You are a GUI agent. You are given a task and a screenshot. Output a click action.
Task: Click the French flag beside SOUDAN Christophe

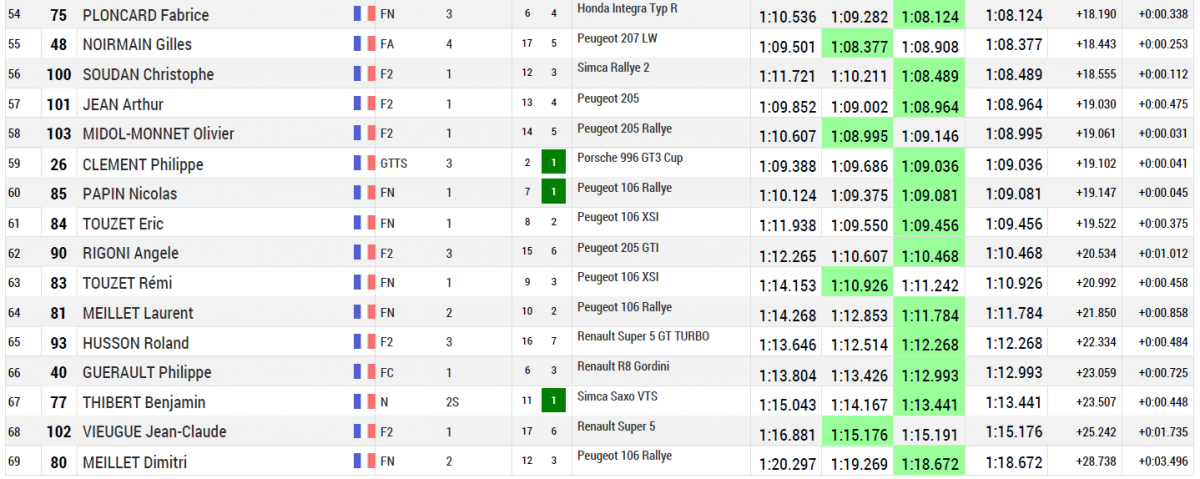coord(365,74)
